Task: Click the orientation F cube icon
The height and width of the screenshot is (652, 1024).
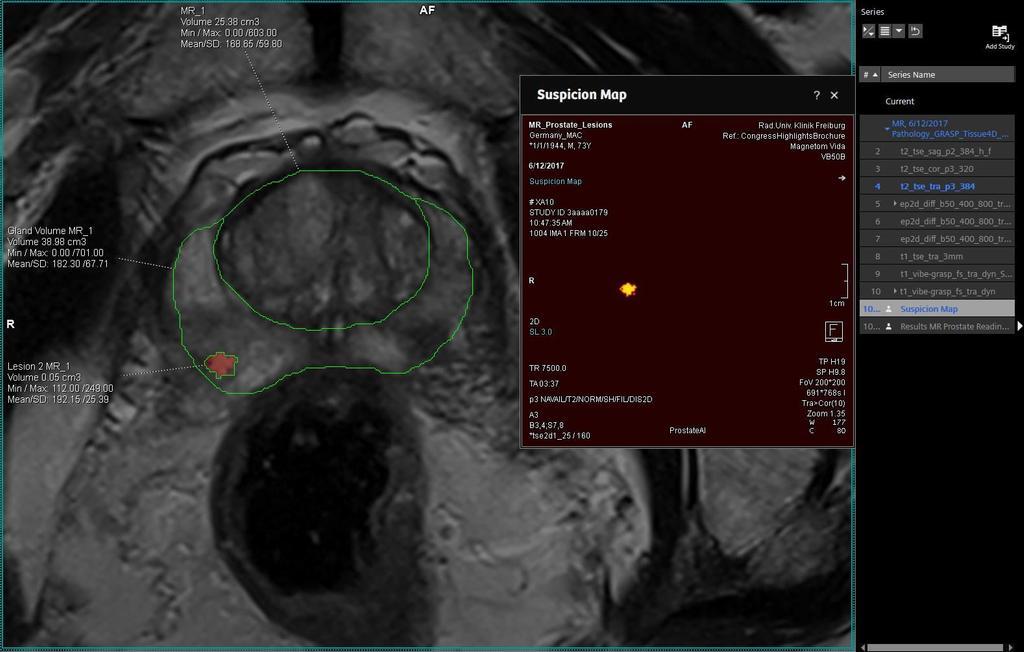Action: point(833,331)
